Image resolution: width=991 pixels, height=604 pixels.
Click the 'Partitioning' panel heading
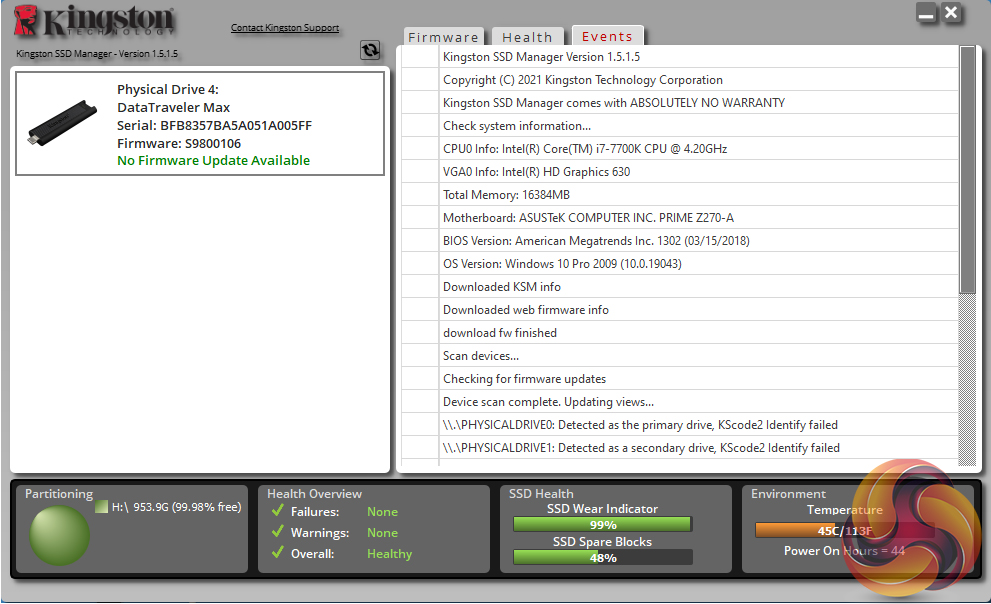[x=59, y=493]
